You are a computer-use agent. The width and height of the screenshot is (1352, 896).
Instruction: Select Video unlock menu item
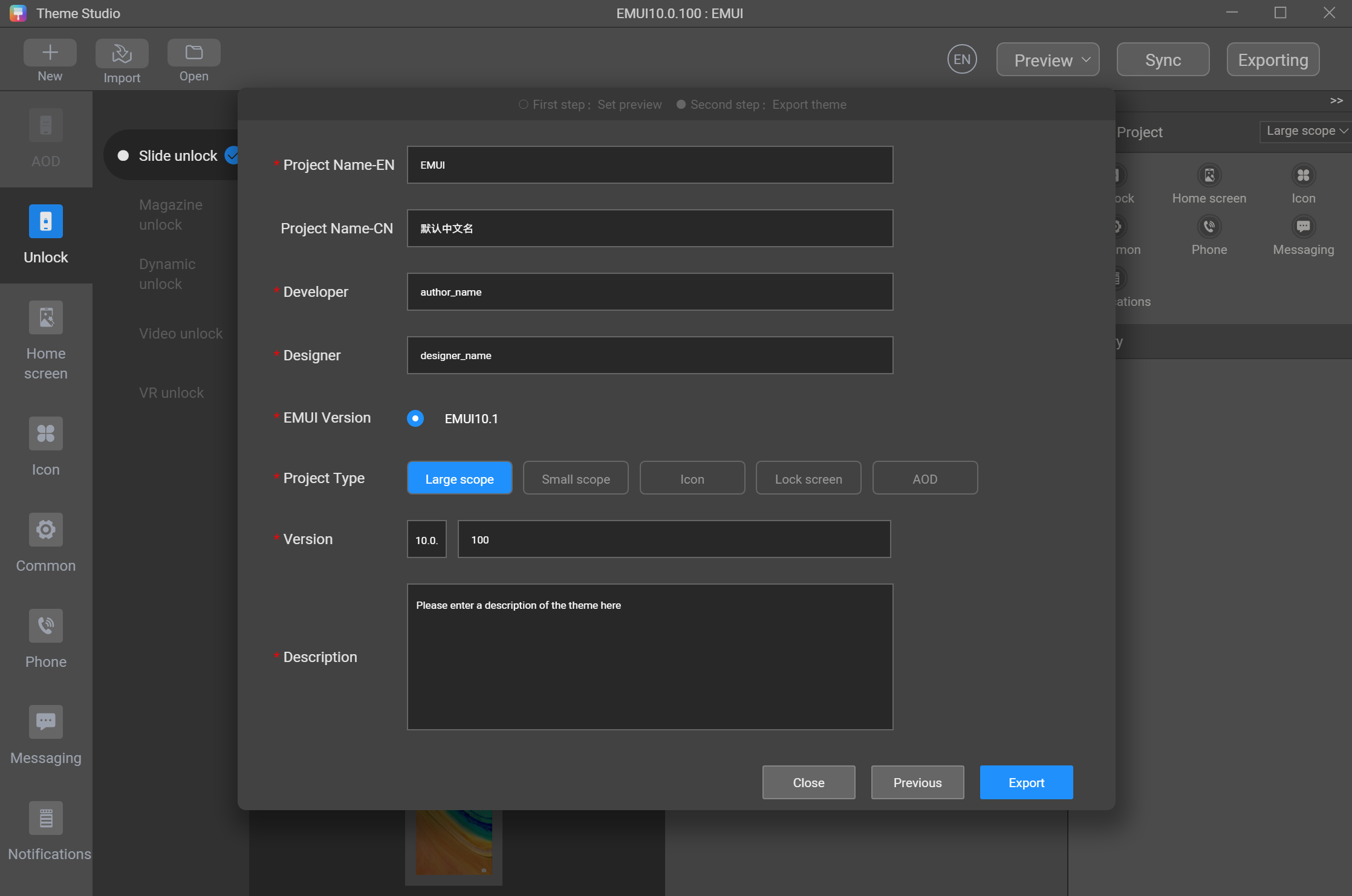(181, 333)
